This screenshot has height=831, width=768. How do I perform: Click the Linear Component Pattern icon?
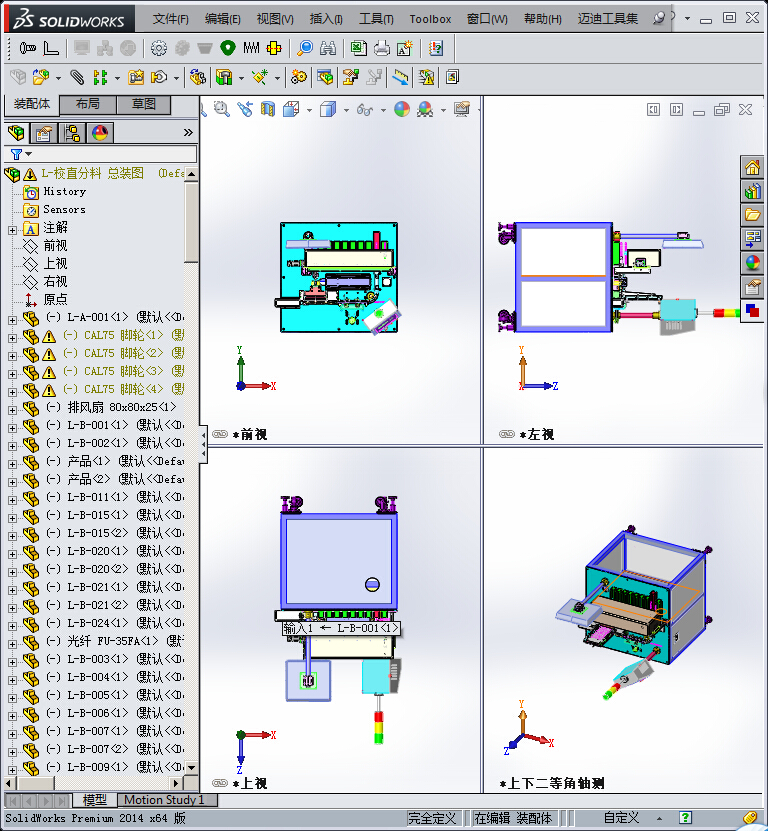[x=100, y=77]
